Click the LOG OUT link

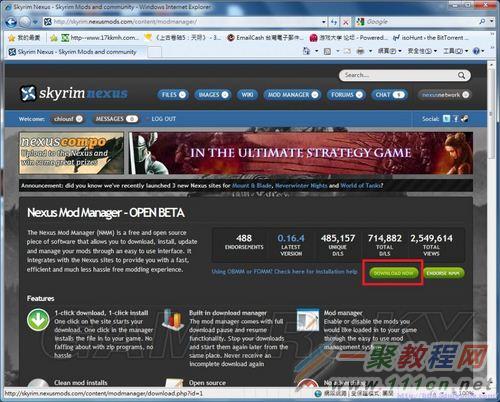coord(163,119)
